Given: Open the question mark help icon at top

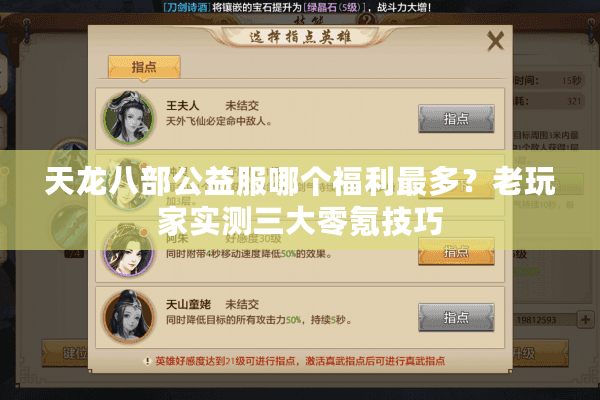Looking at the screenshot, I should tap(367, 19).
